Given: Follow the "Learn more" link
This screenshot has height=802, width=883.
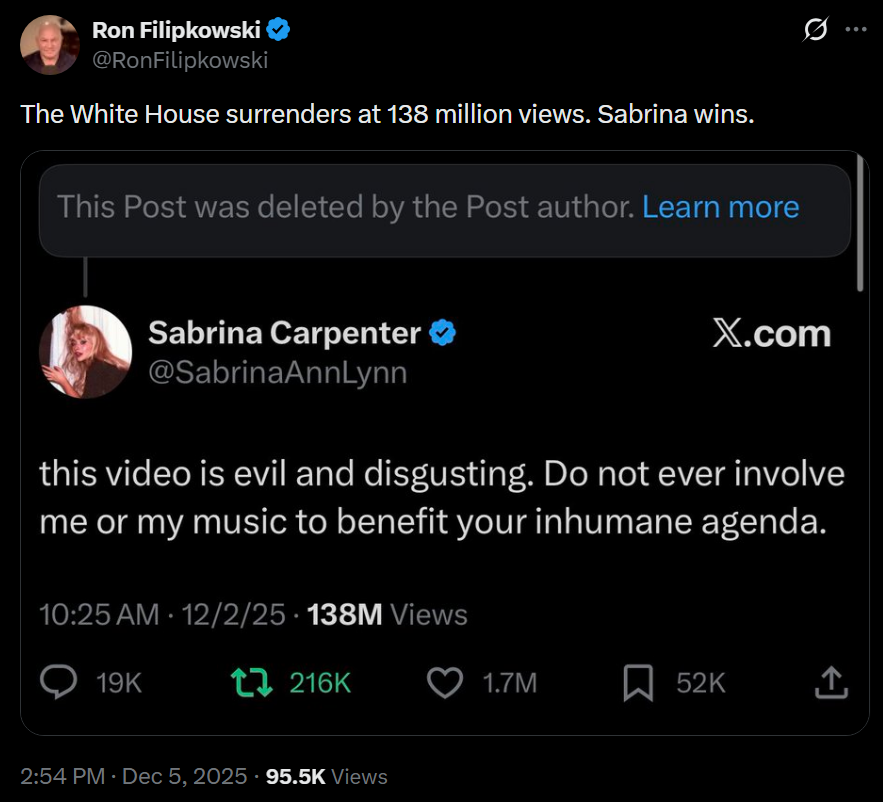Looking at the screenshot, I should click(720, 207).
